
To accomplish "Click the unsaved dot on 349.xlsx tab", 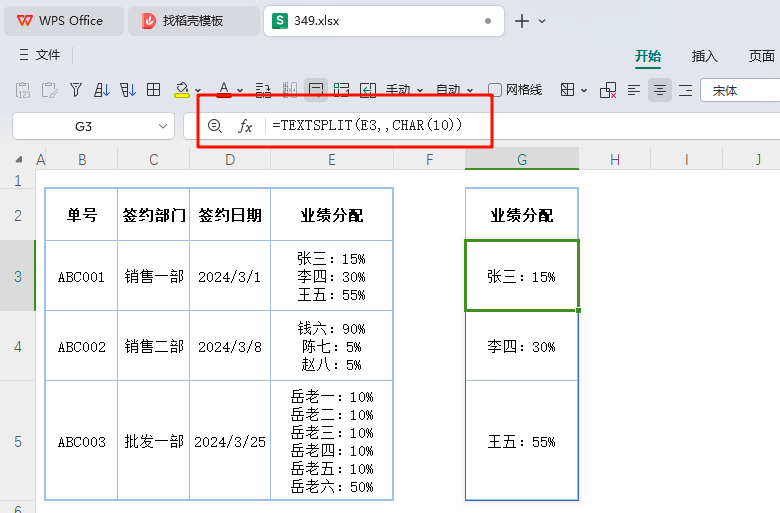I will pyautogui.click(x=488, y=21).
